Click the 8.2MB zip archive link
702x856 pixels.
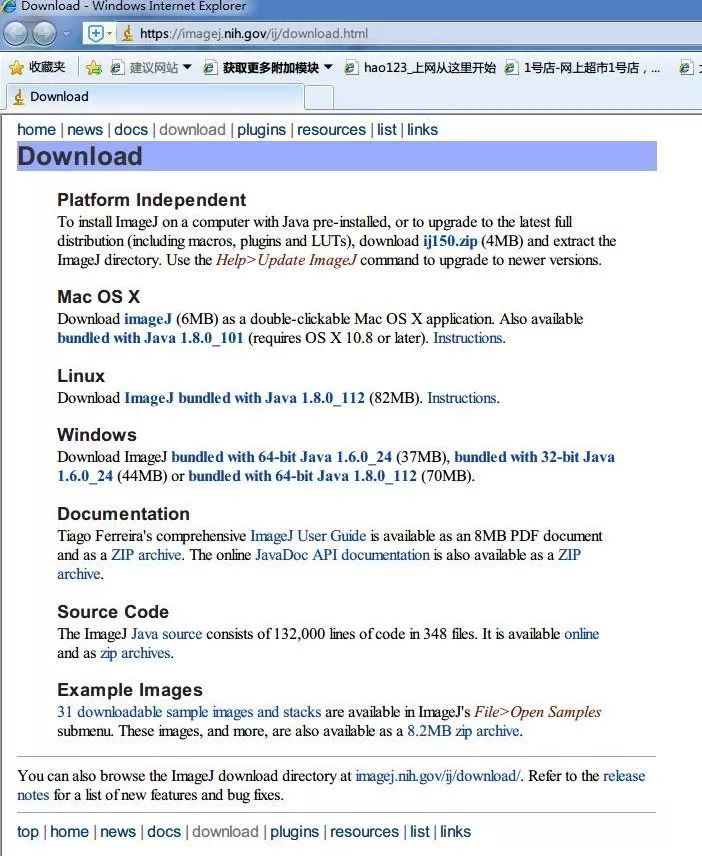[x=463, y=732]
